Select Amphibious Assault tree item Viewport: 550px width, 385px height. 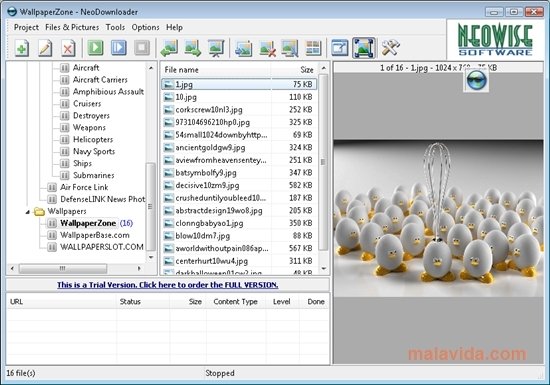coord(108,92)
